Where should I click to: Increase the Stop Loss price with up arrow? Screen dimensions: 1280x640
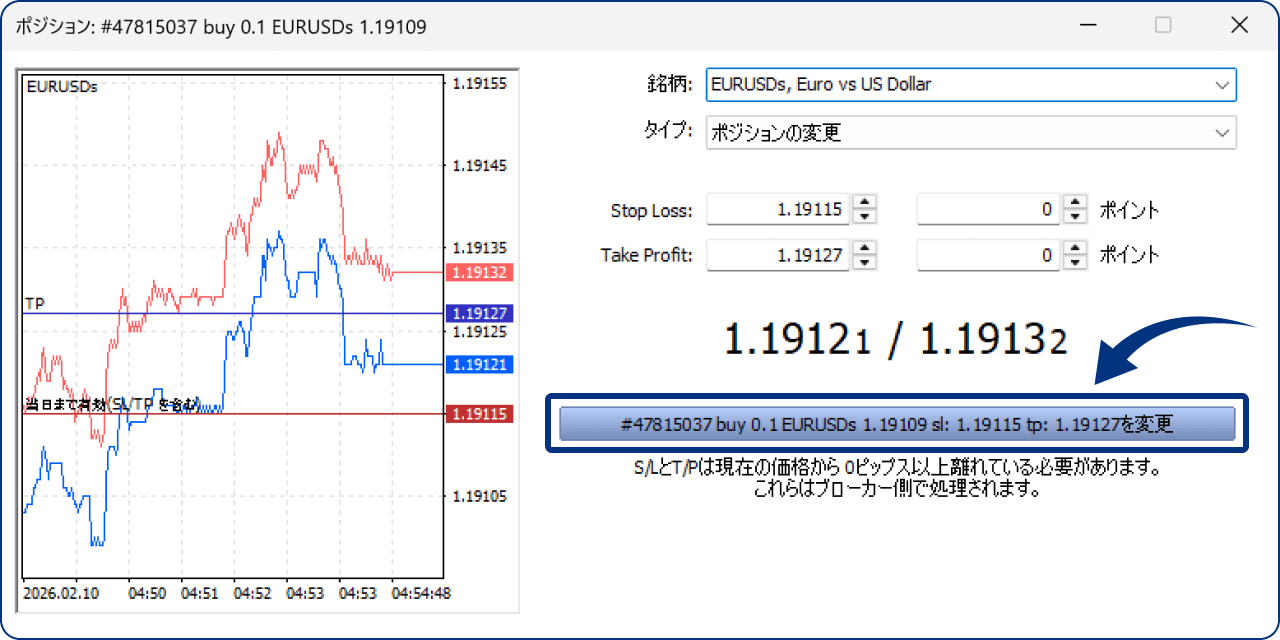tap(865, 203)
